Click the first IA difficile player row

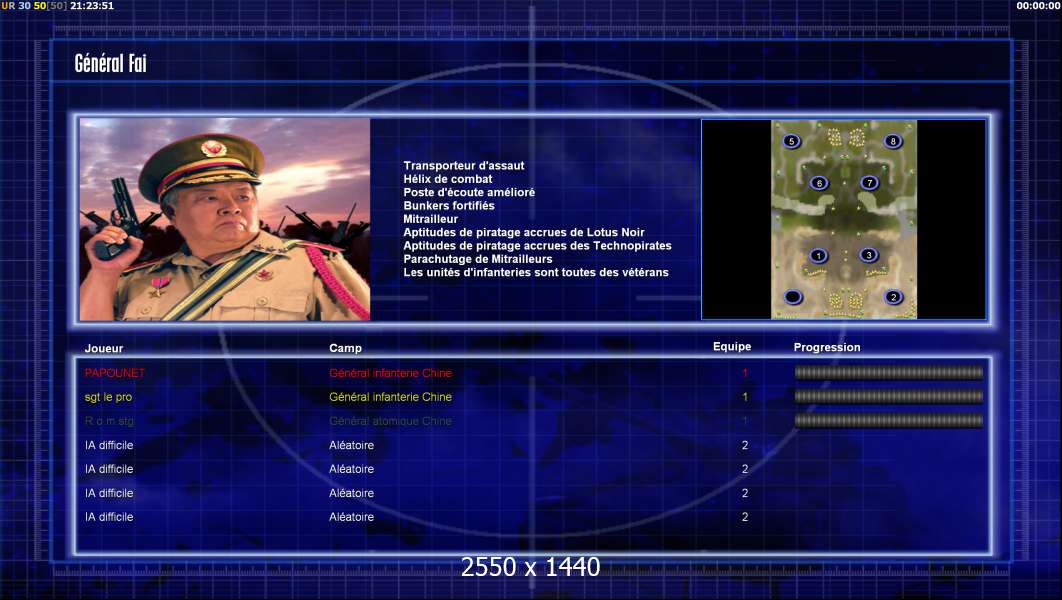click(x=109, y=445)
